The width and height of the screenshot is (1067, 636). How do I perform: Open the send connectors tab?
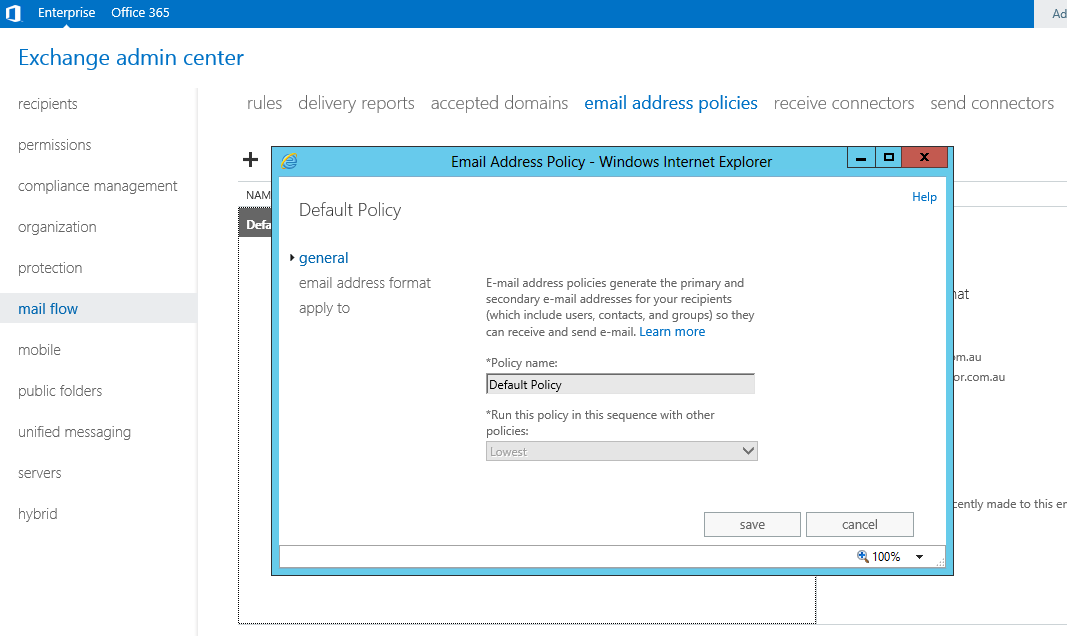click(x=991, y=103)
